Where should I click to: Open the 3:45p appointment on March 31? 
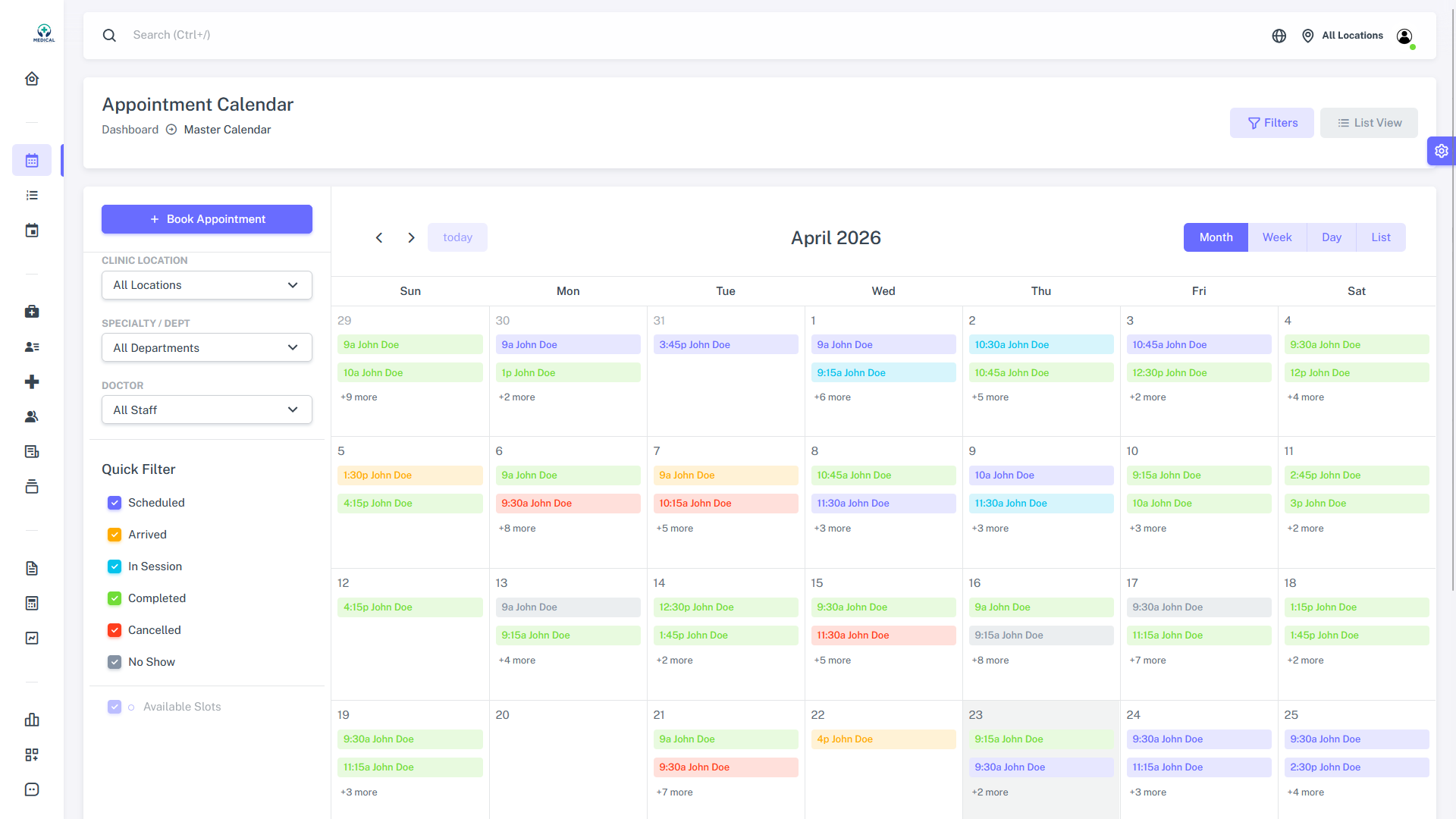(x=726, y=345)
